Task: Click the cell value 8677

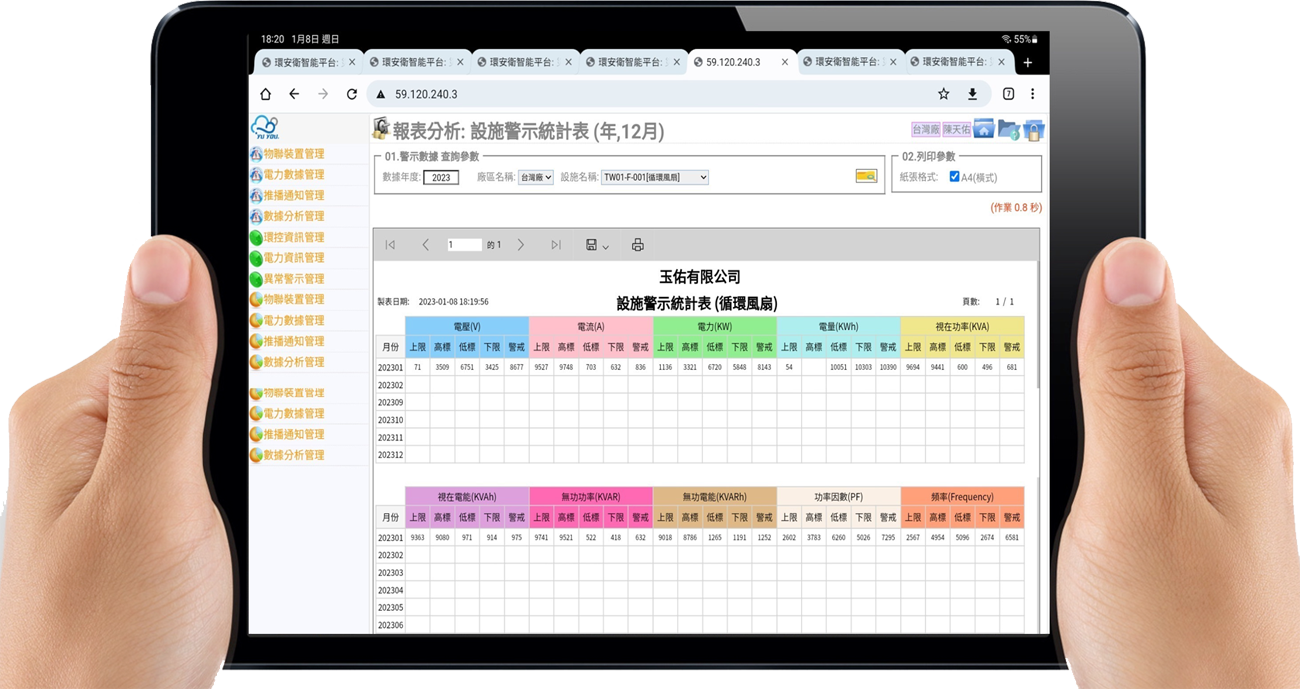Action: pyautogui.click(x=516, y=367)
